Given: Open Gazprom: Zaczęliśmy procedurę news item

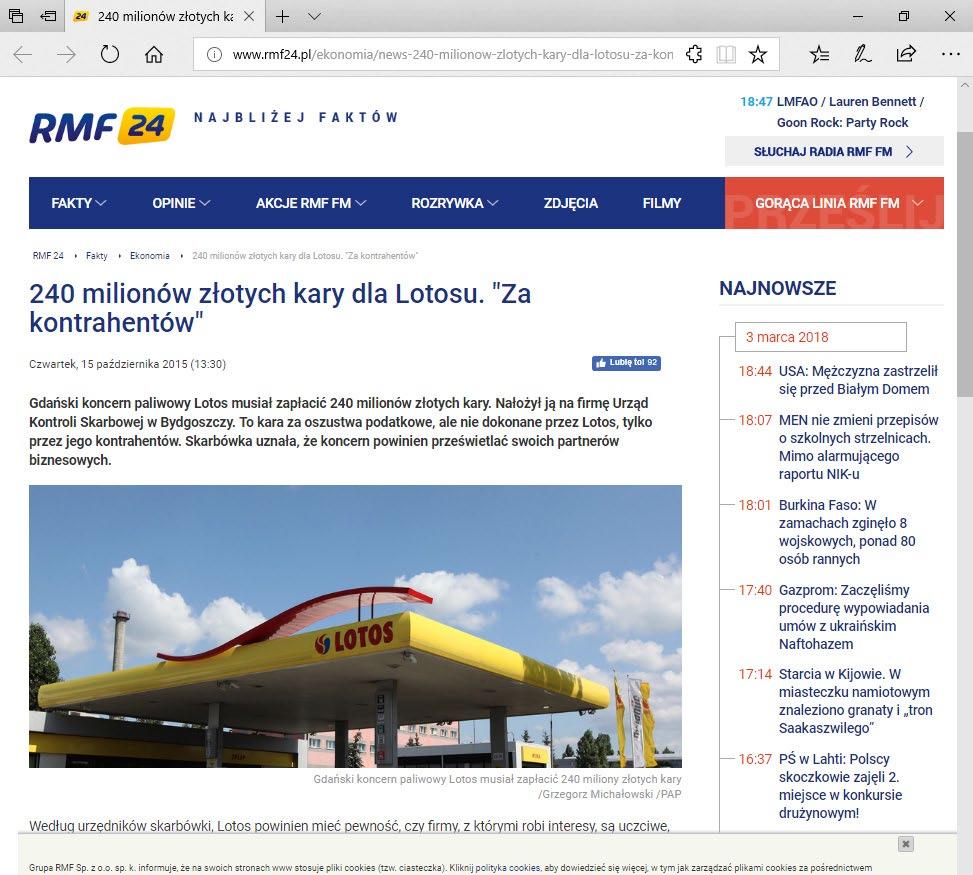Looking at the screenshot, I should point(853,617).
